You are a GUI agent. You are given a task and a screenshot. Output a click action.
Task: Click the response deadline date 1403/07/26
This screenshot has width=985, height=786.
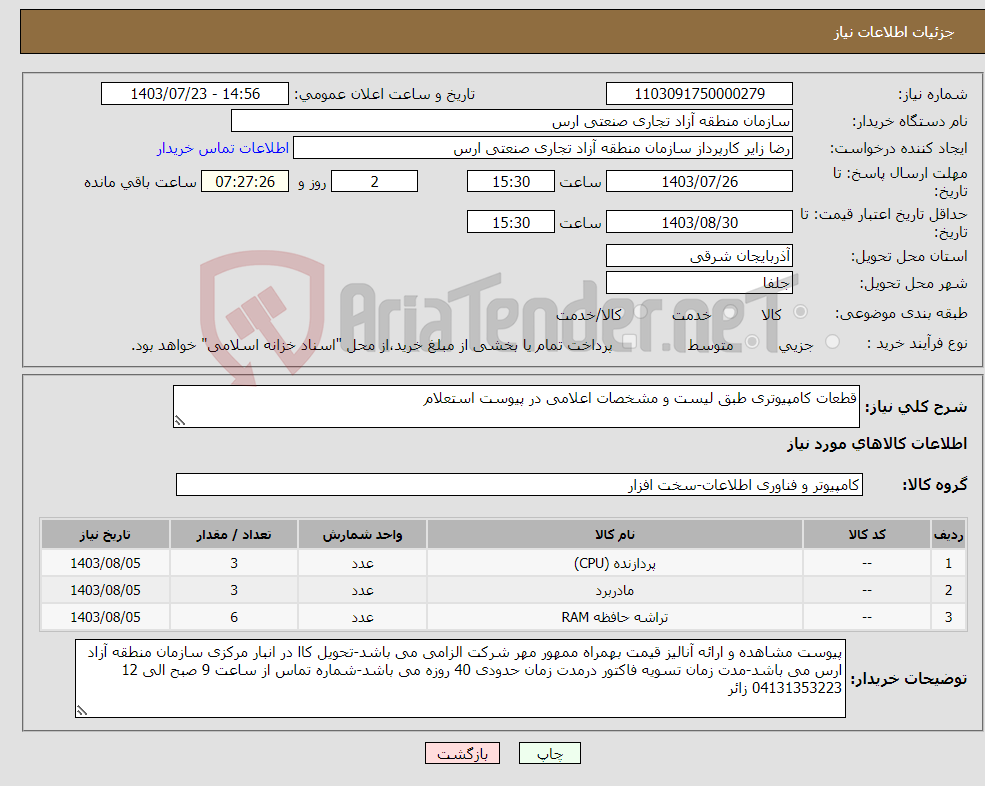pyautogui.click(x=699, y=182)
